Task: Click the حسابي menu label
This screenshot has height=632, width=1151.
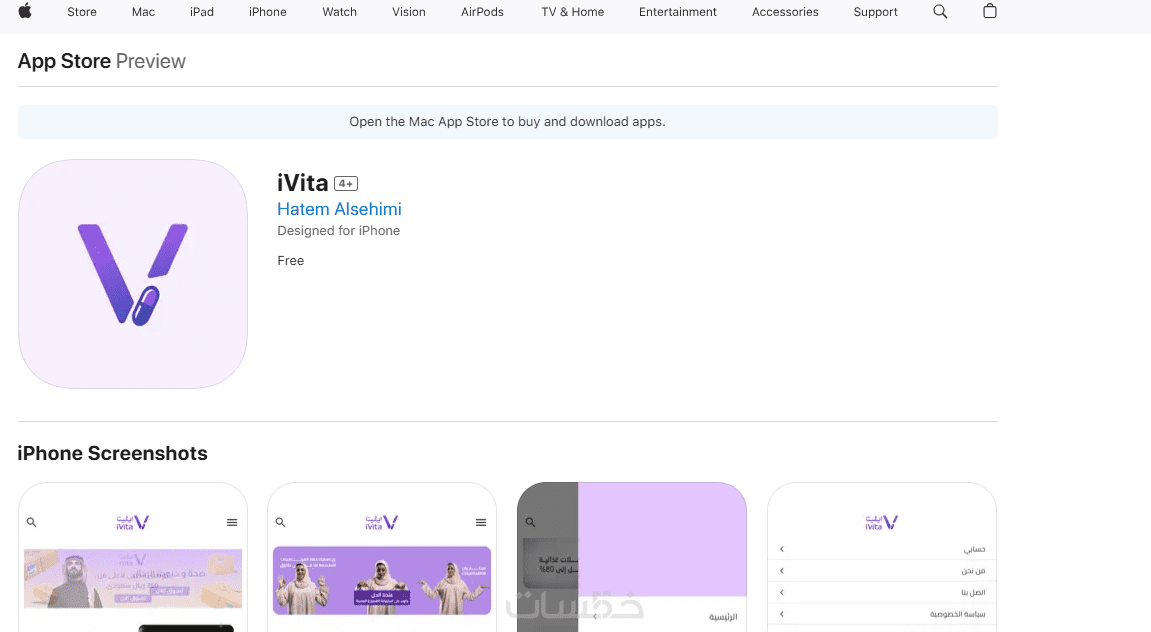Action: pos(974,549)
